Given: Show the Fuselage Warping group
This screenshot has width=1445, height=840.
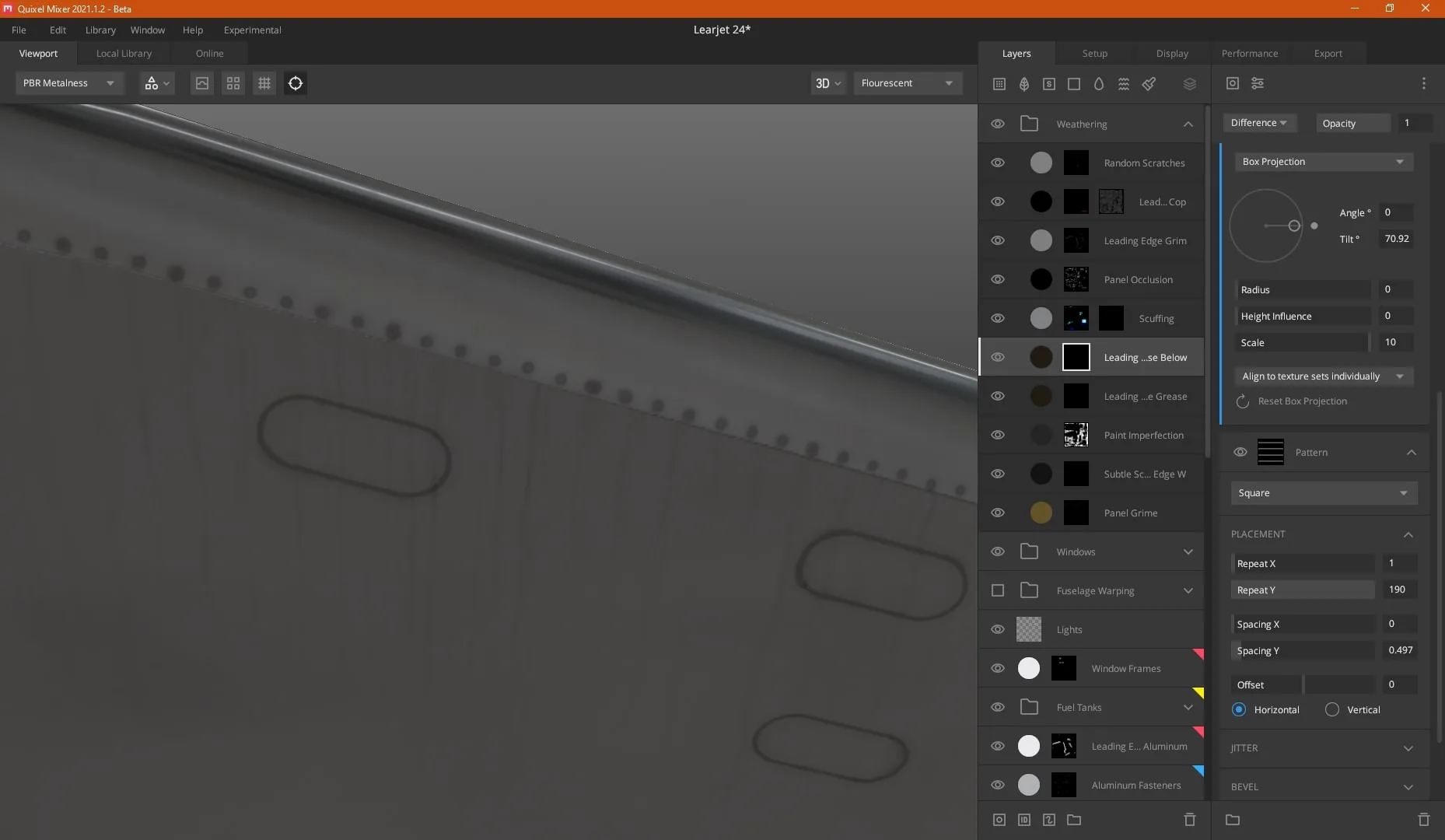Looking at the screenshot, I should pos(998,590).
